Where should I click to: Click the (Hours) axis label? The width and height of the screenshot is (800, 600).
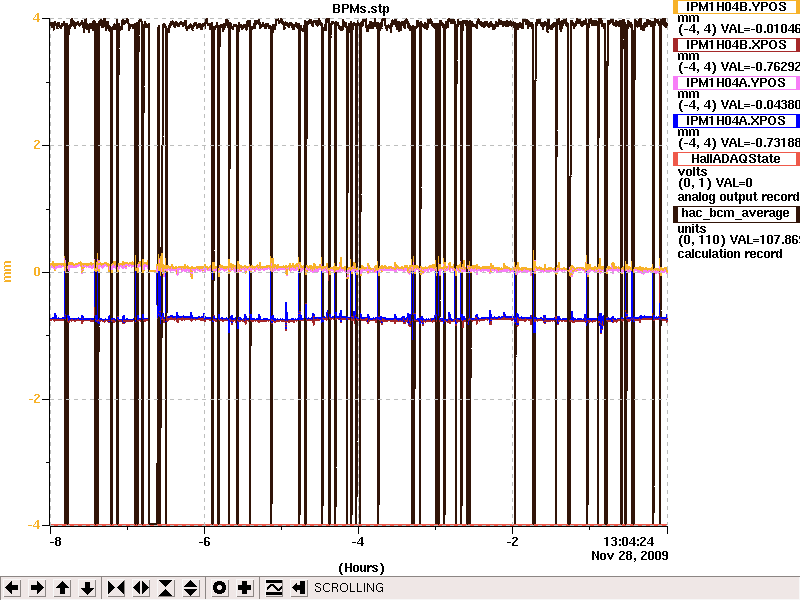[x=361, y=568]
